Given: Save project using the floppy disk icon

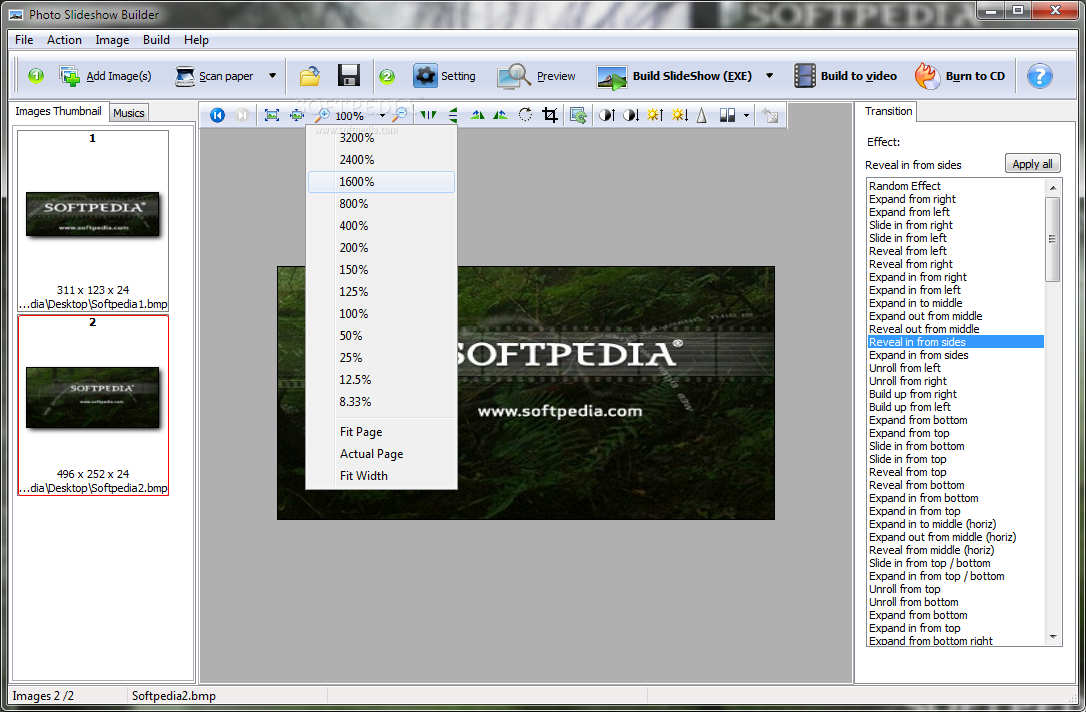Looking at the screenshot, I should (348, 75).
